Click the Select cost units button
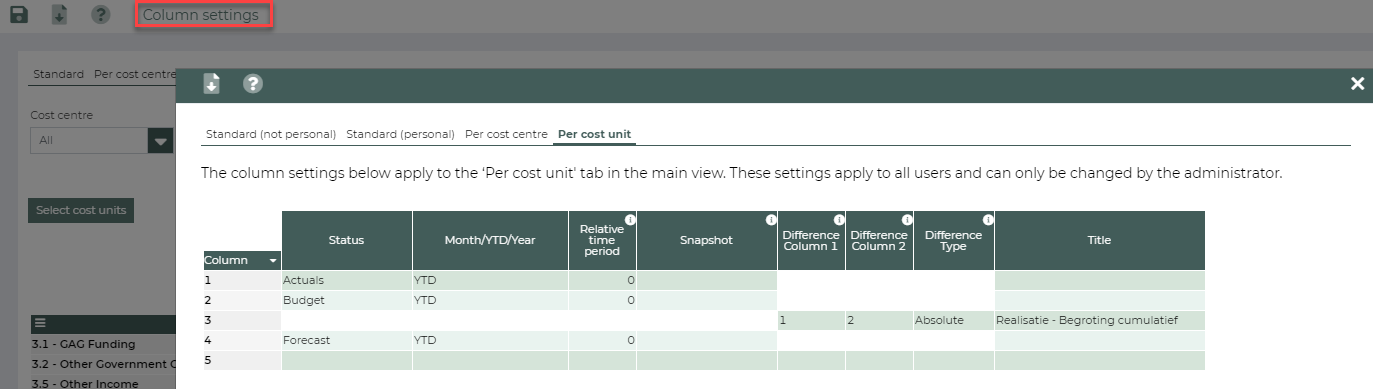The width and height of the screenshot is (1373, 389). click(x=82, y=210)
